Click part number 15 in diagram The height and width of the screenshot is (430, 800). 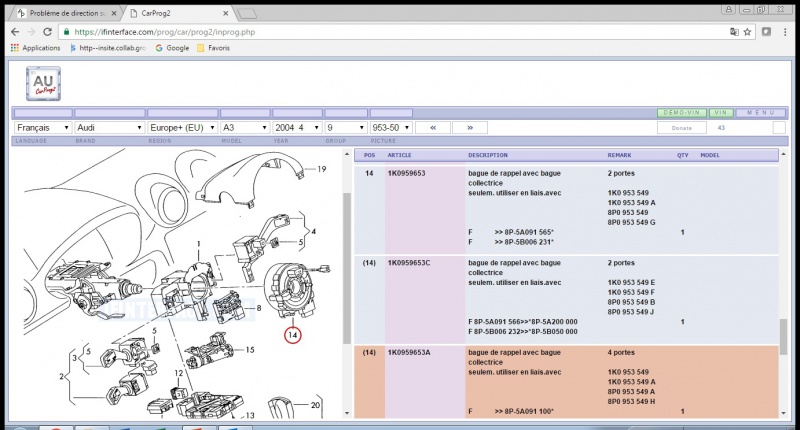tap(250, 350)
